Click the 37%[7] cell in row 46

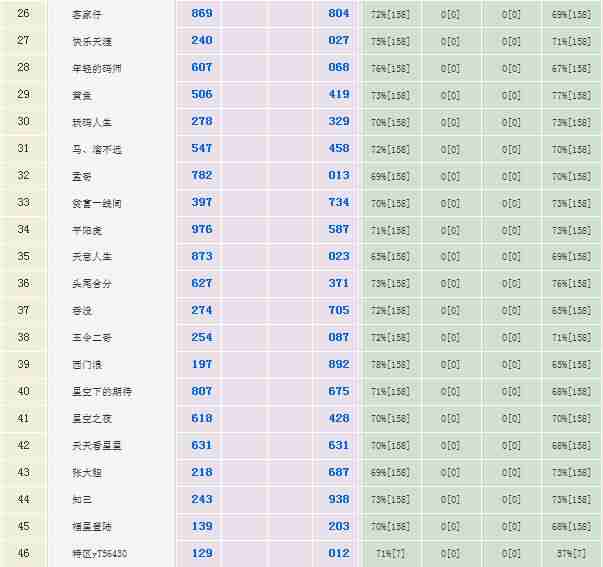click(x=572, y=554)
